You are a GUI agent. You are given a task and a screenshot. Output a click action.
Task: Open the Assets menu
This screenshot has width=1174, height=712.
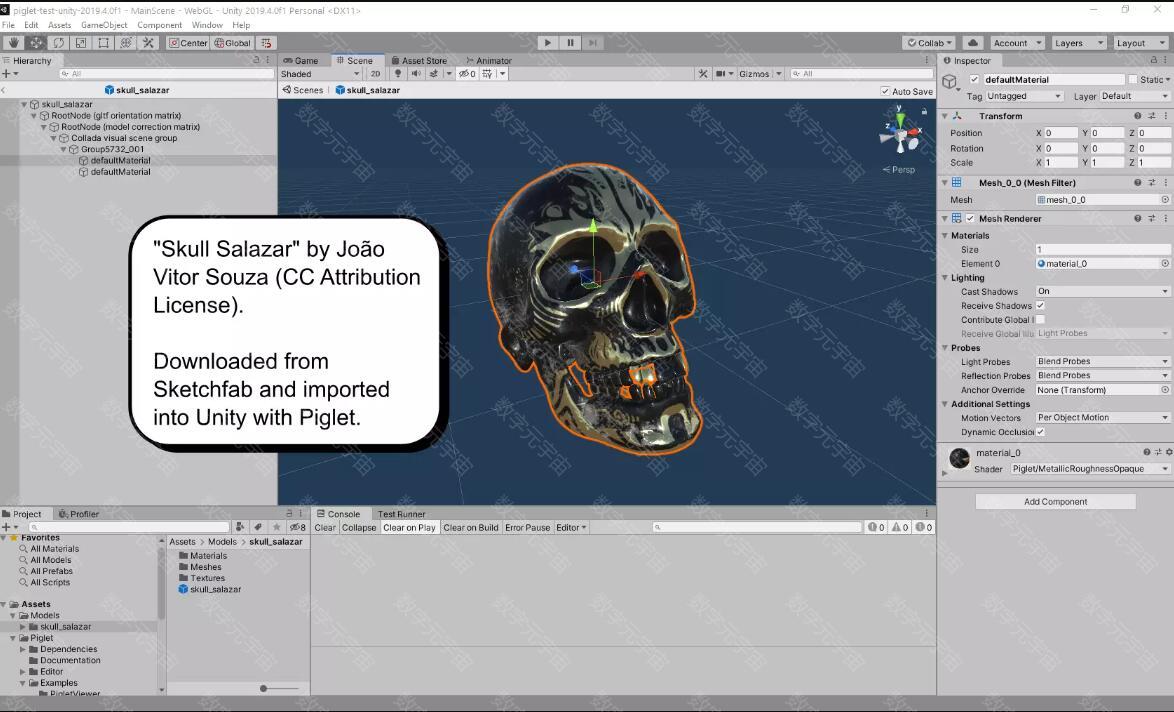[x=60, y=25]
